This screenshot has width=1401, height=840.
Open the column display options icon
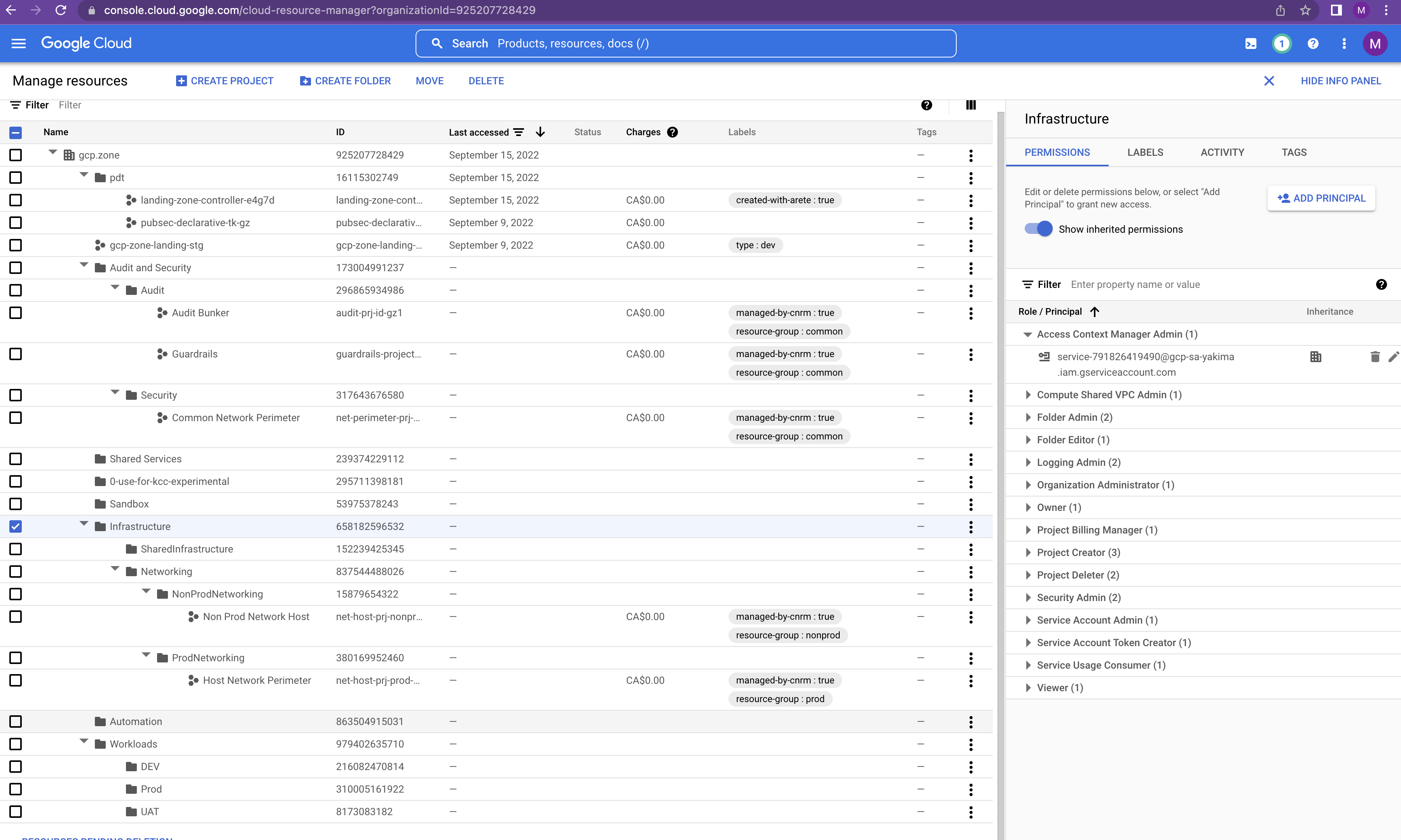[970, 105]
